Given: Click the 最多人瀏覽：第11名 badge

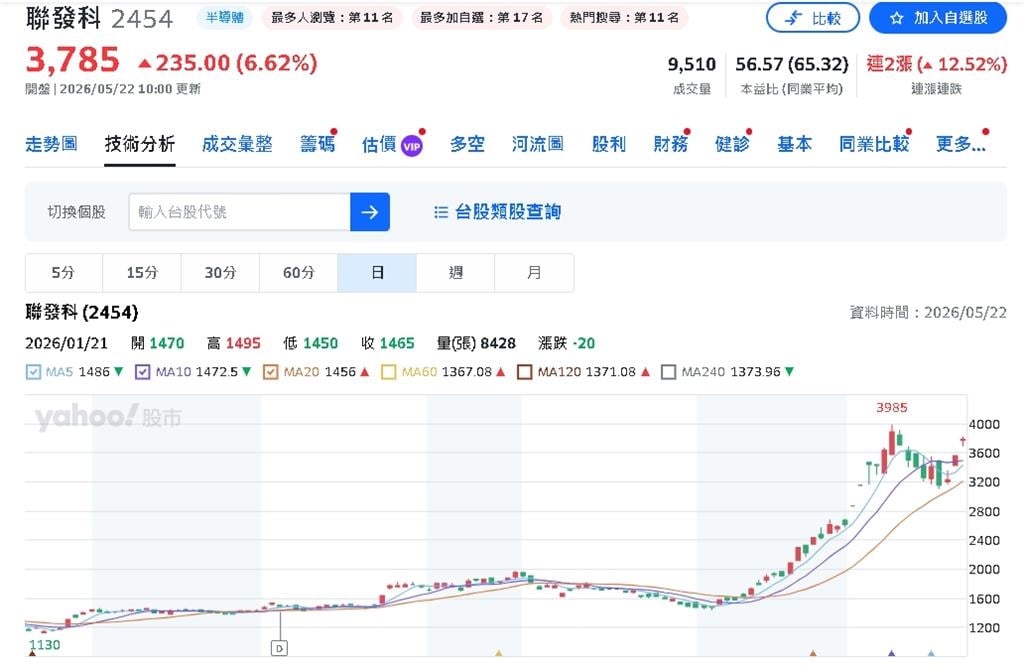Looking at the screenshot, I should pos(332,17).
